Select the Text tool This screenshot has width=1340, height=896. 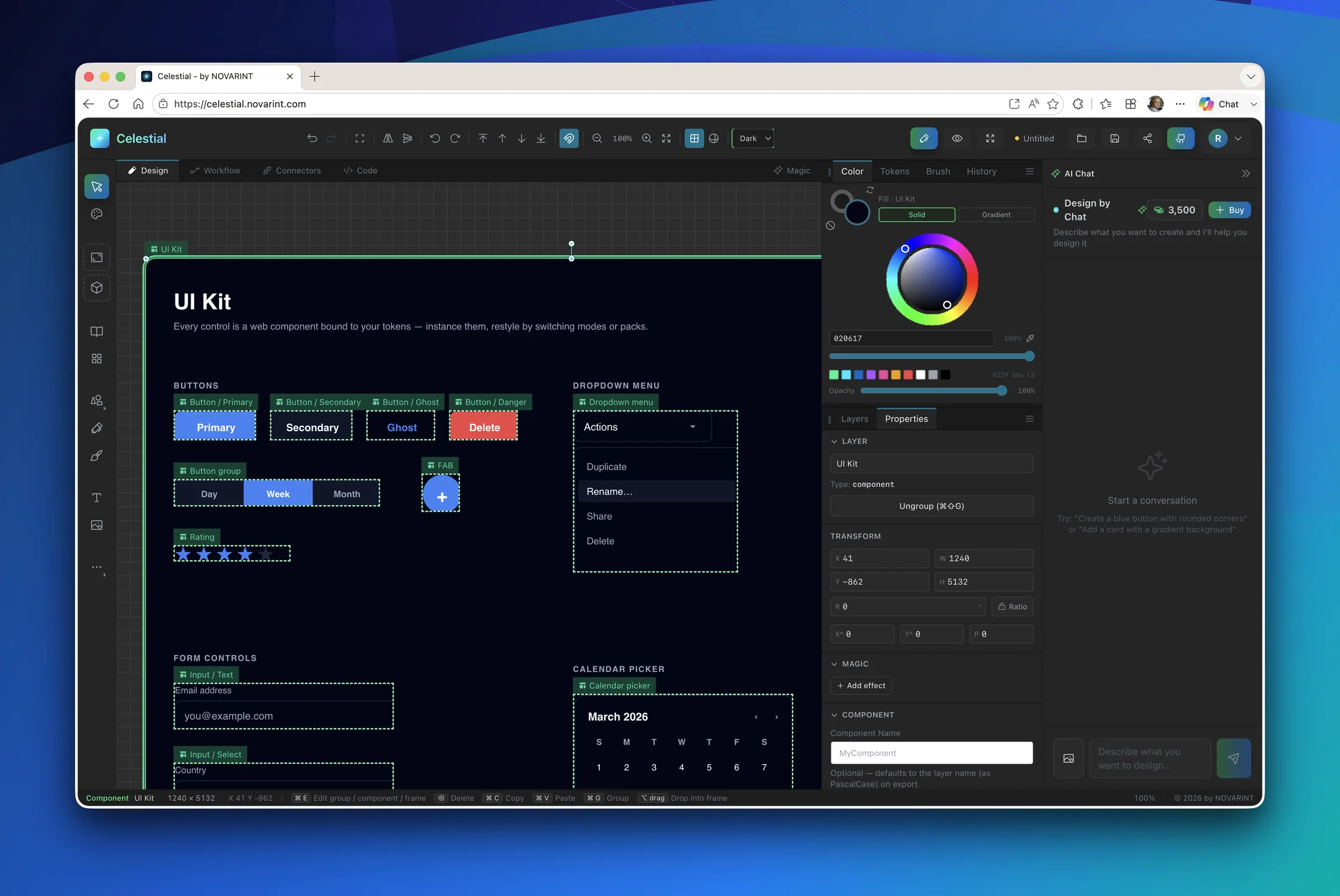click(x=97, y=498)
